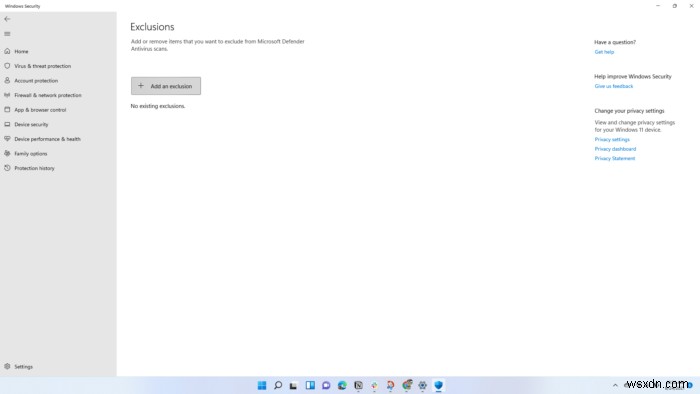
Task: Click the Add an exclusion button
Action: coord(166,86)
